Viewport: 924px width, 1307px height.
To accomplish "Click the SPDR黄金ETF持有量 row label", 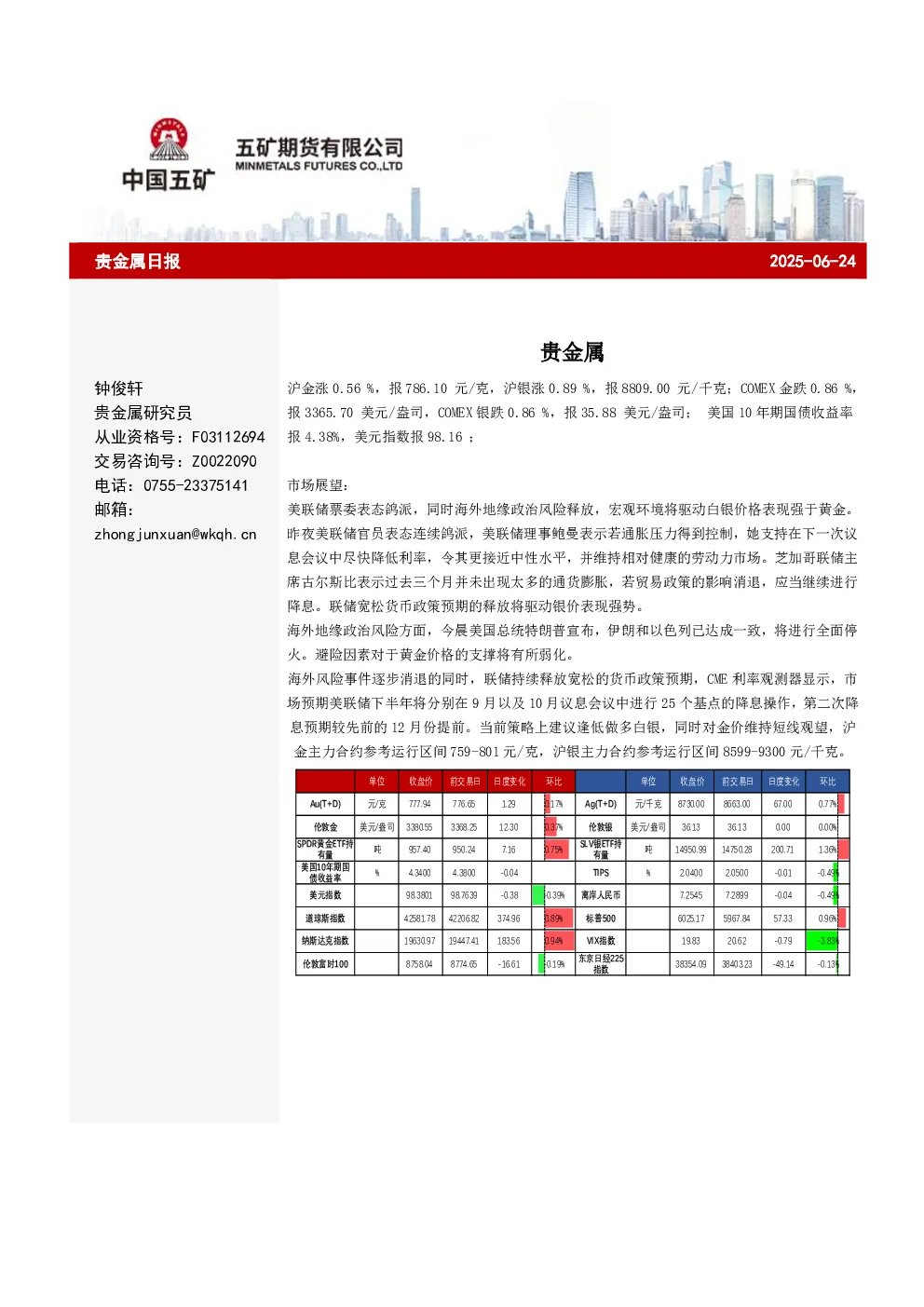I will (x=325, y=850).
